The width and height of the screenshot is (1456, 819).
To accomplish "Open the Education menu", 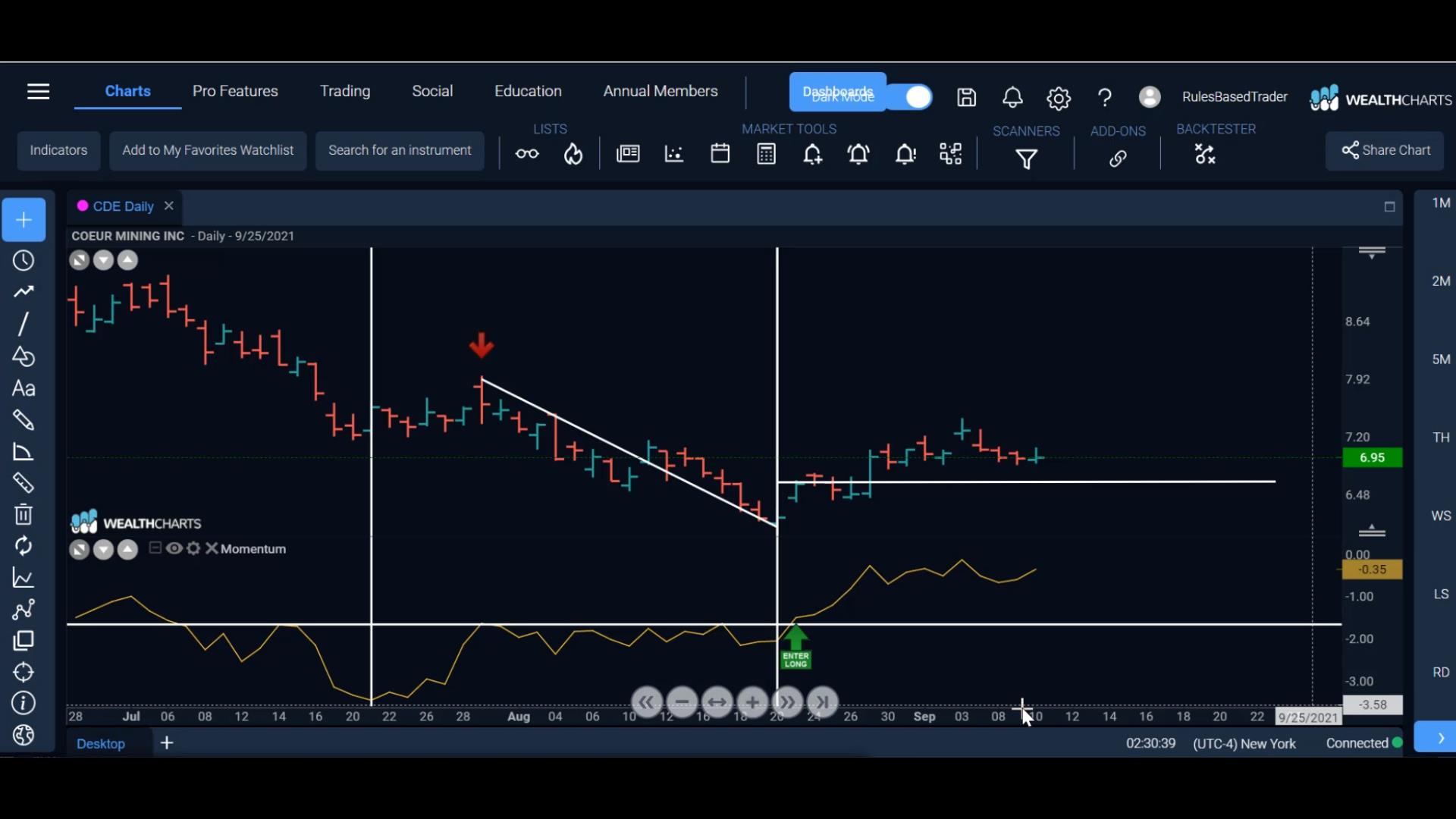I will coord(528,91).
